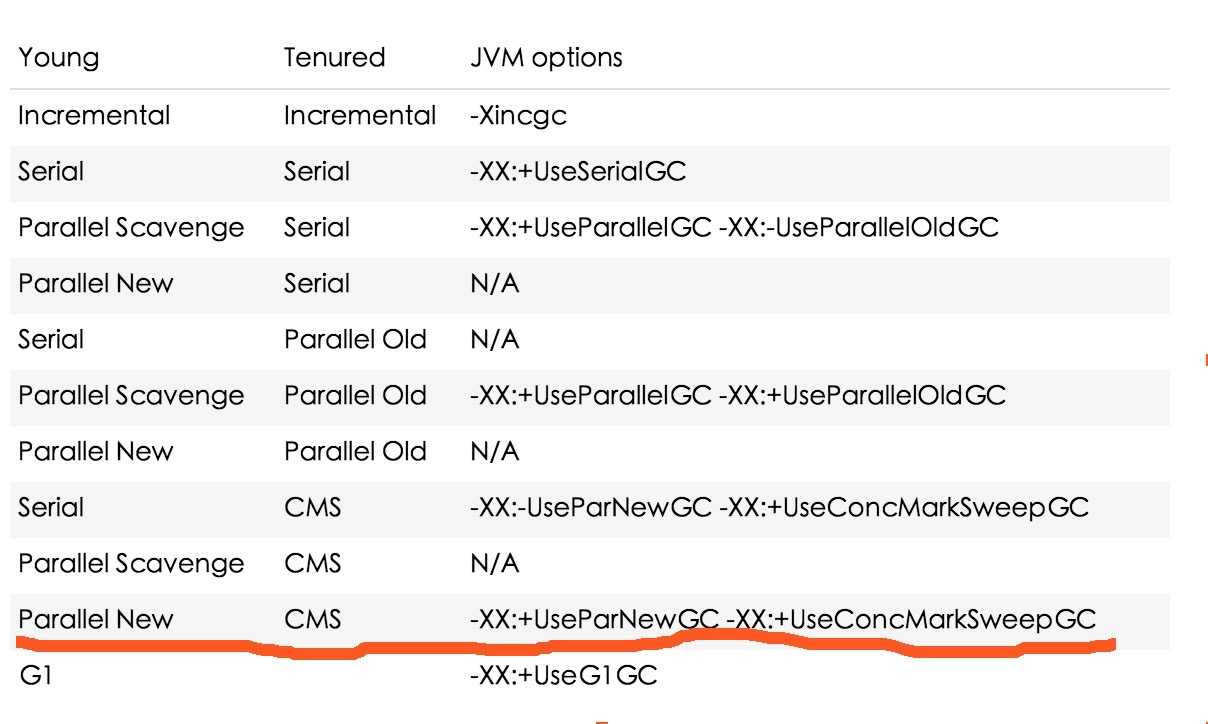Click CMS in the Serial young row
The image size is (1208, 724).
click(x=313, y=508)
